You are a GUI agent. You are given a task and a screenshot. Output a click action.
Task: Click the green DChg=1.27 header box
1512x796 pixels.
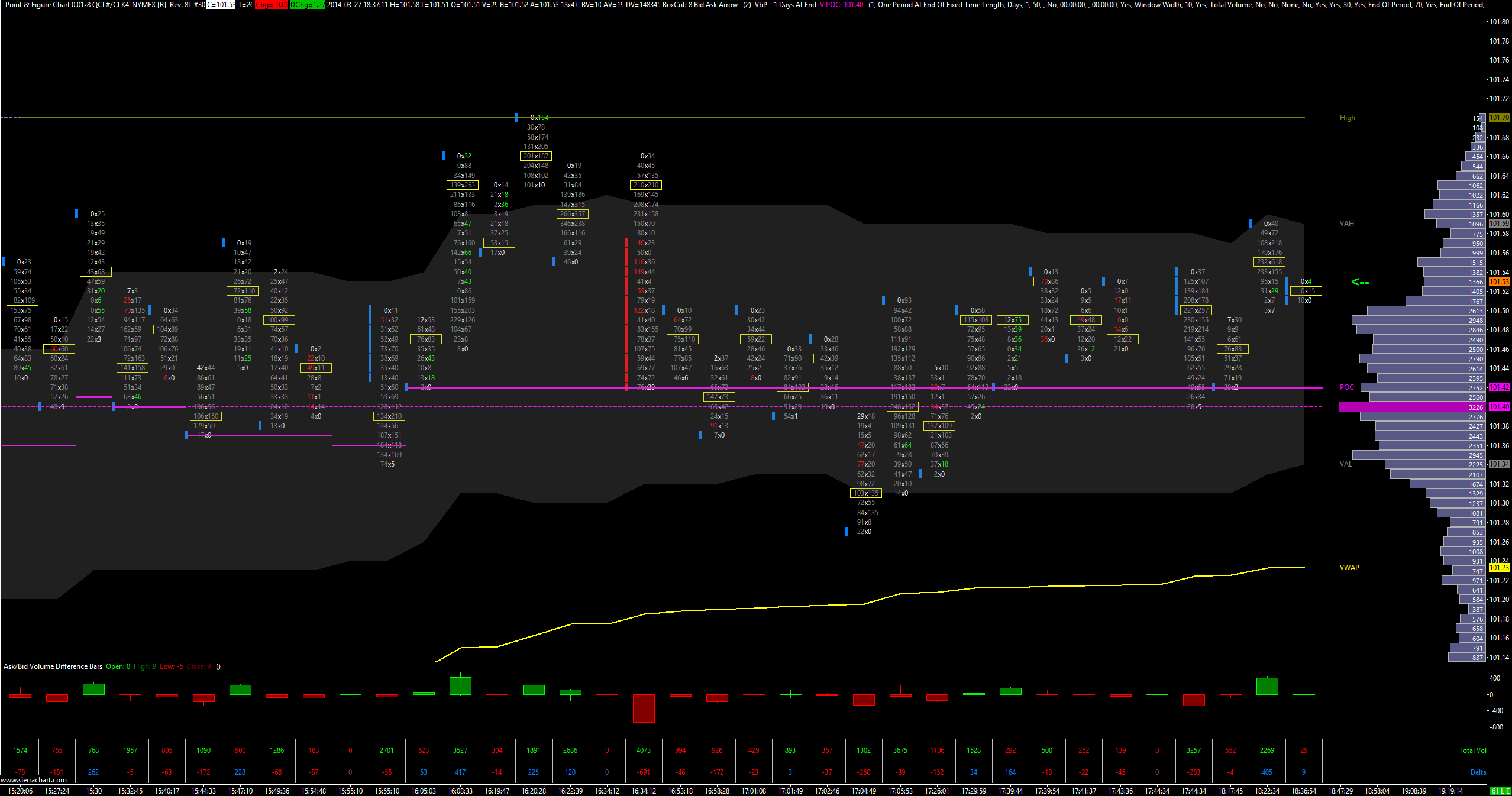pyautogui.click(x=307, y=5)
